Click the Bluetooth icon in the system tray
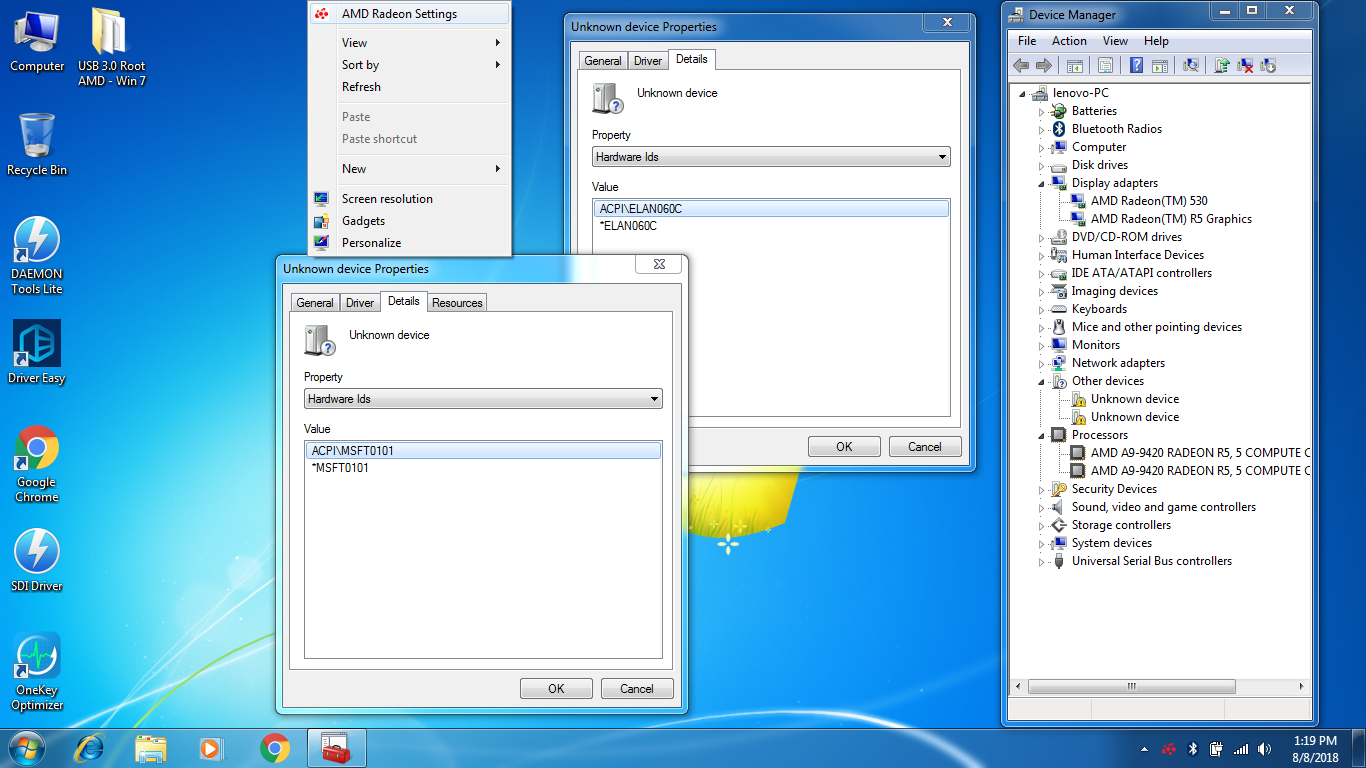Screen dimensions: 1366x768 tap(1192, 748)
